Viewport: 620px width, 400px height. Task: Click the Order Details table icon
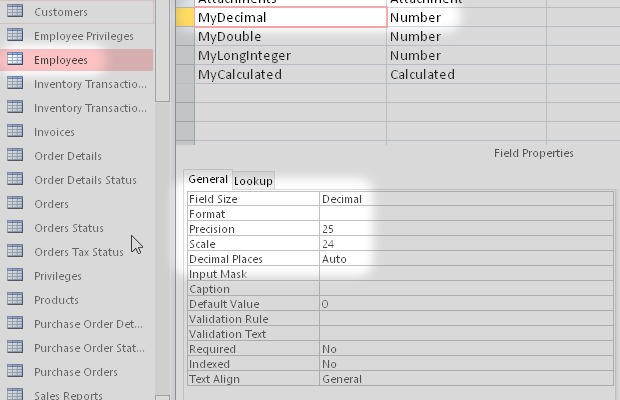(15, 156)
